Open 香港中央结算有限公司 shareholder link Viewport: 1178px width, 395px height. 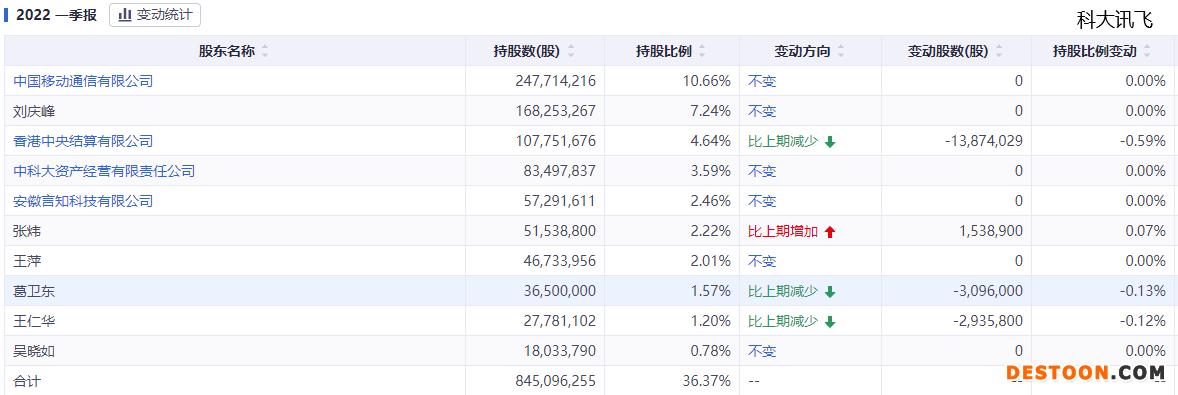(83, 141)
